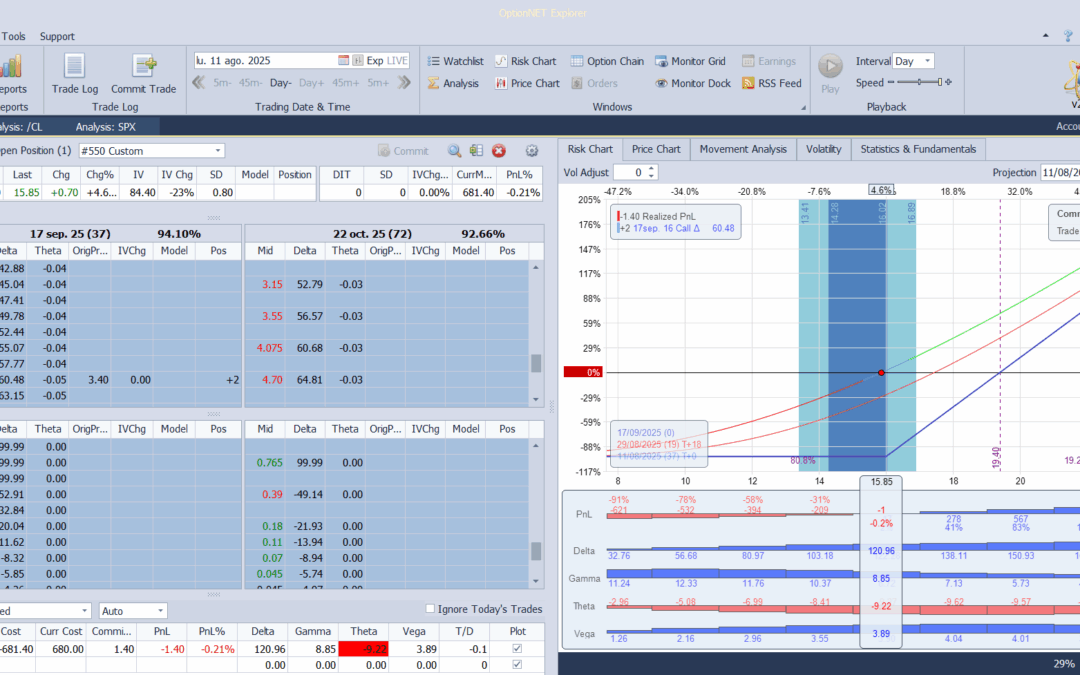Click the help question mark icon
The image size is (1080, 675).
coord(1068,36)
